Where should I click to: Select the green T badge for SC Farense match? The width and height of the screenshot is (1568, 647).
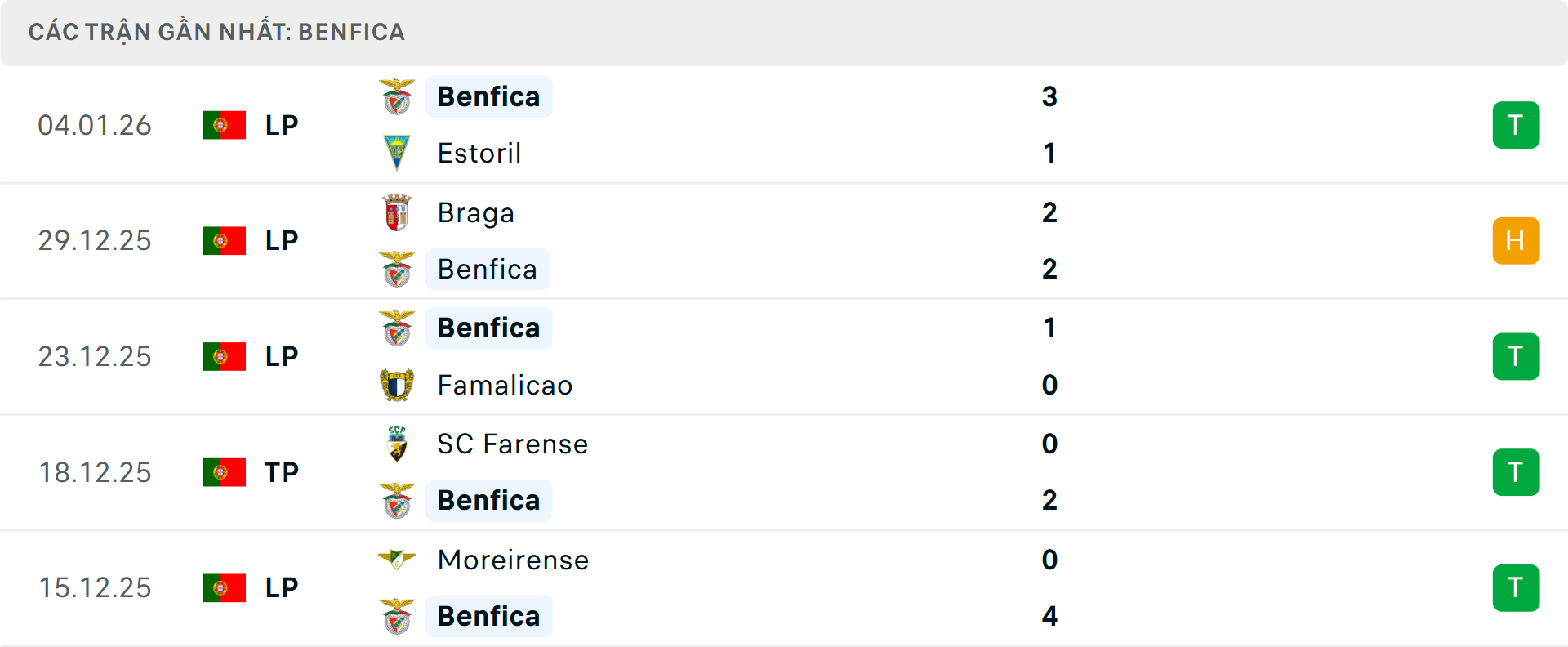pyautogui.click(x=1517, y=471)
